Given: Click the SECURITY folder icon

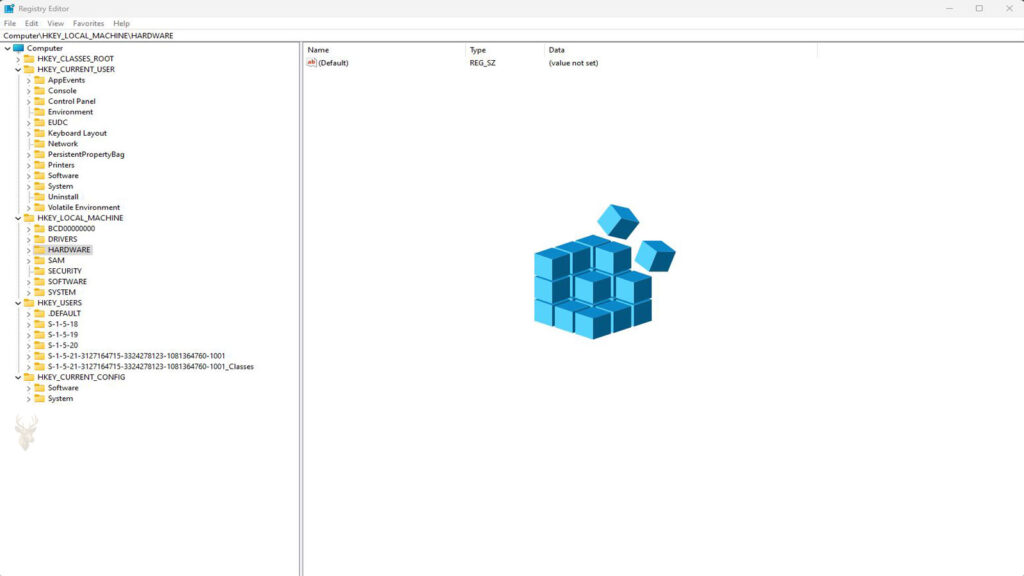Looking at the screenshot, I should coord(40,271).
